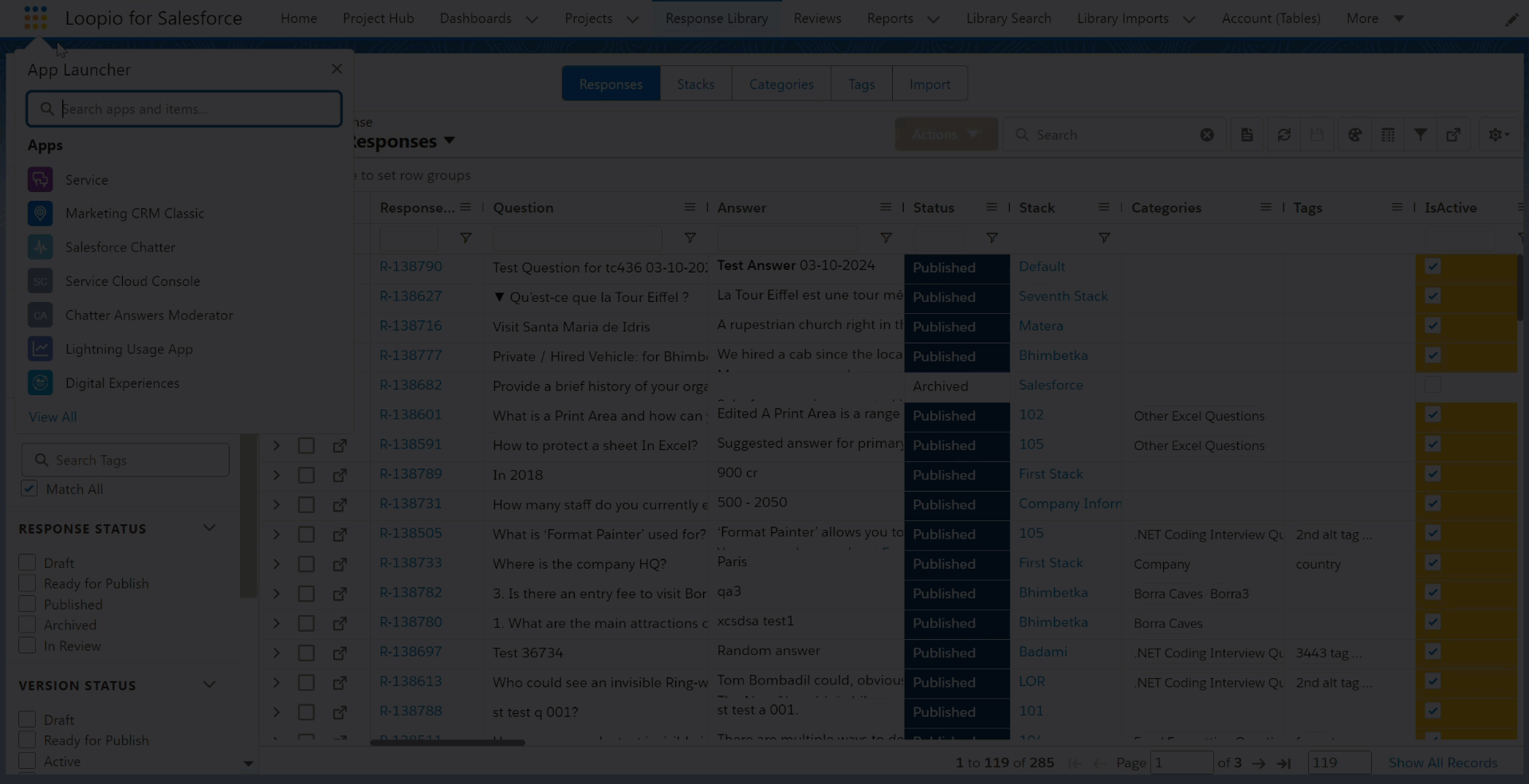This screenshot has height=784, width=1529.
Task: Open the gear settings menu in the toolbar
Action: coord(1499,135)
